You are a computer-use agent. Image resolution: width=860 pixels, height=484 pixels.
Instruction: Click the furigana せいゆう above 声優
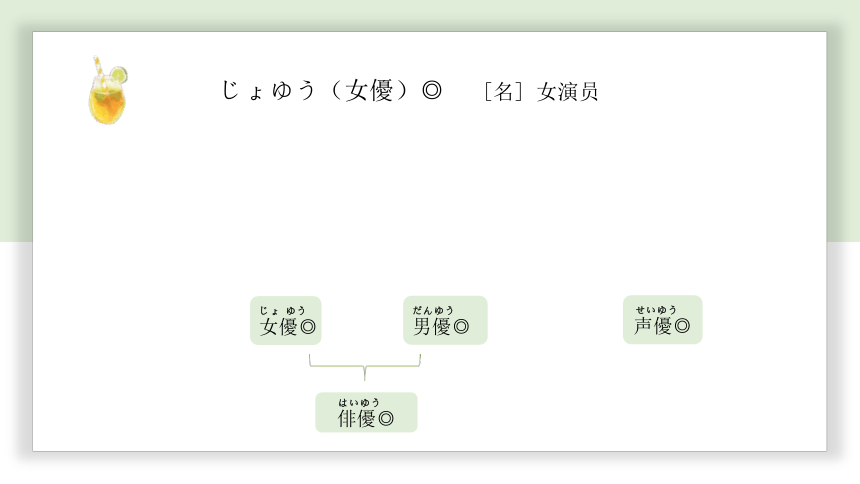[x=656, y=310]
